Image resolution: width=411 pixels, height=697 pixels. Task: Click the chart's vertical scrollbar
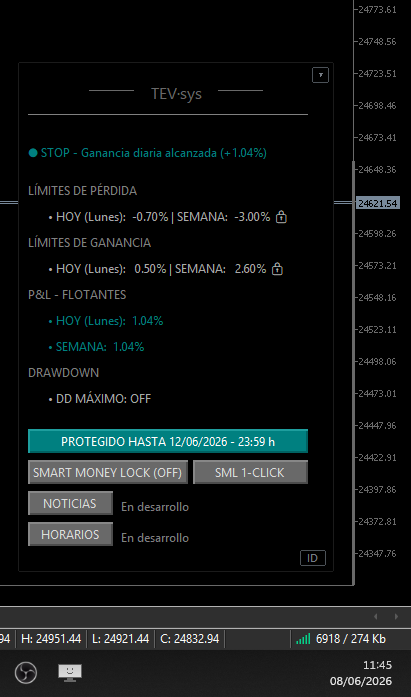point(354,373)
